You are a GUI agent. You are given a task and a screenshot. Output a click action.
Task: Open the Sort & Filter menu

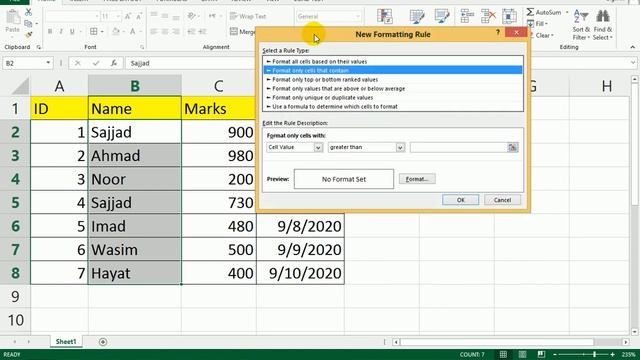[x=581, y=24]
